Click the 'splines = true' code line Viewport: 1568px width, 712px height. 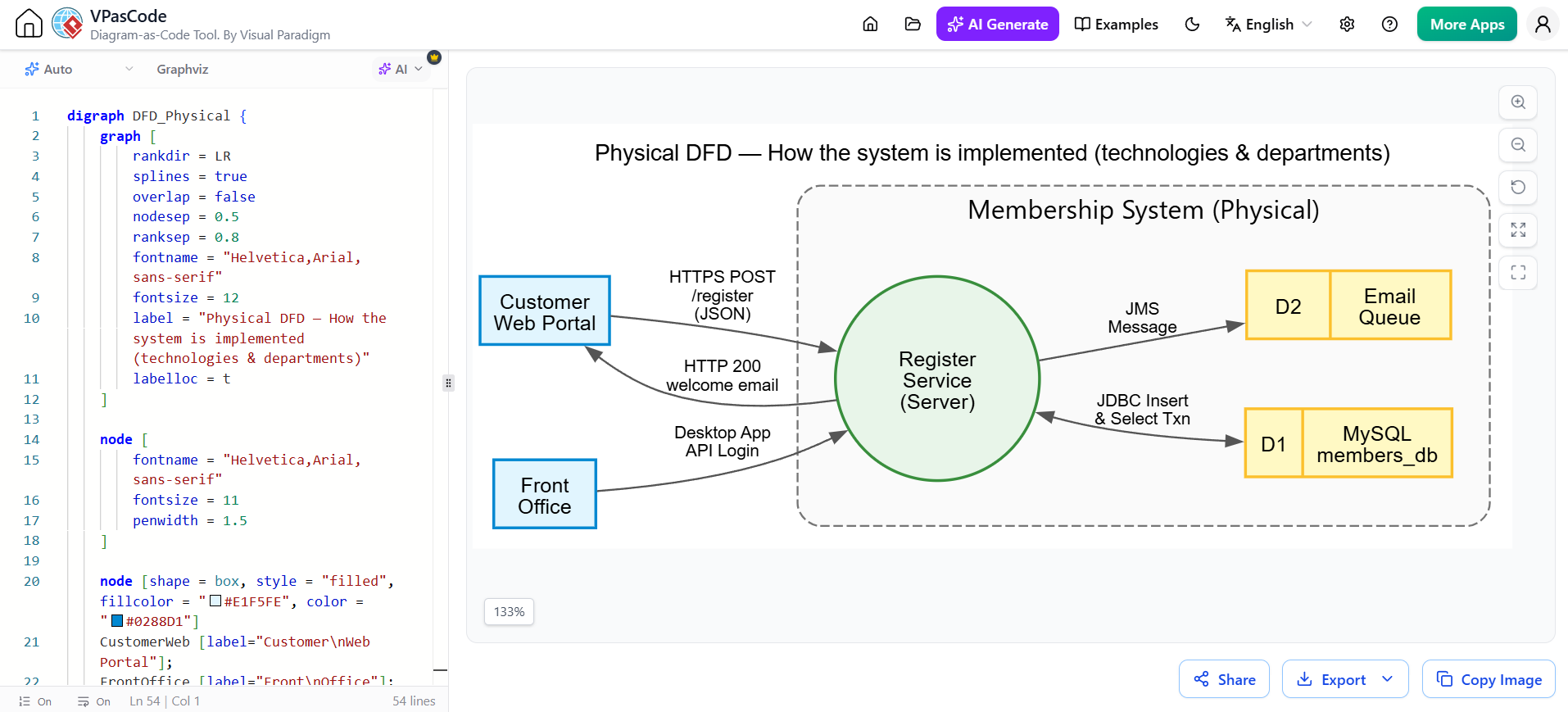190,176
